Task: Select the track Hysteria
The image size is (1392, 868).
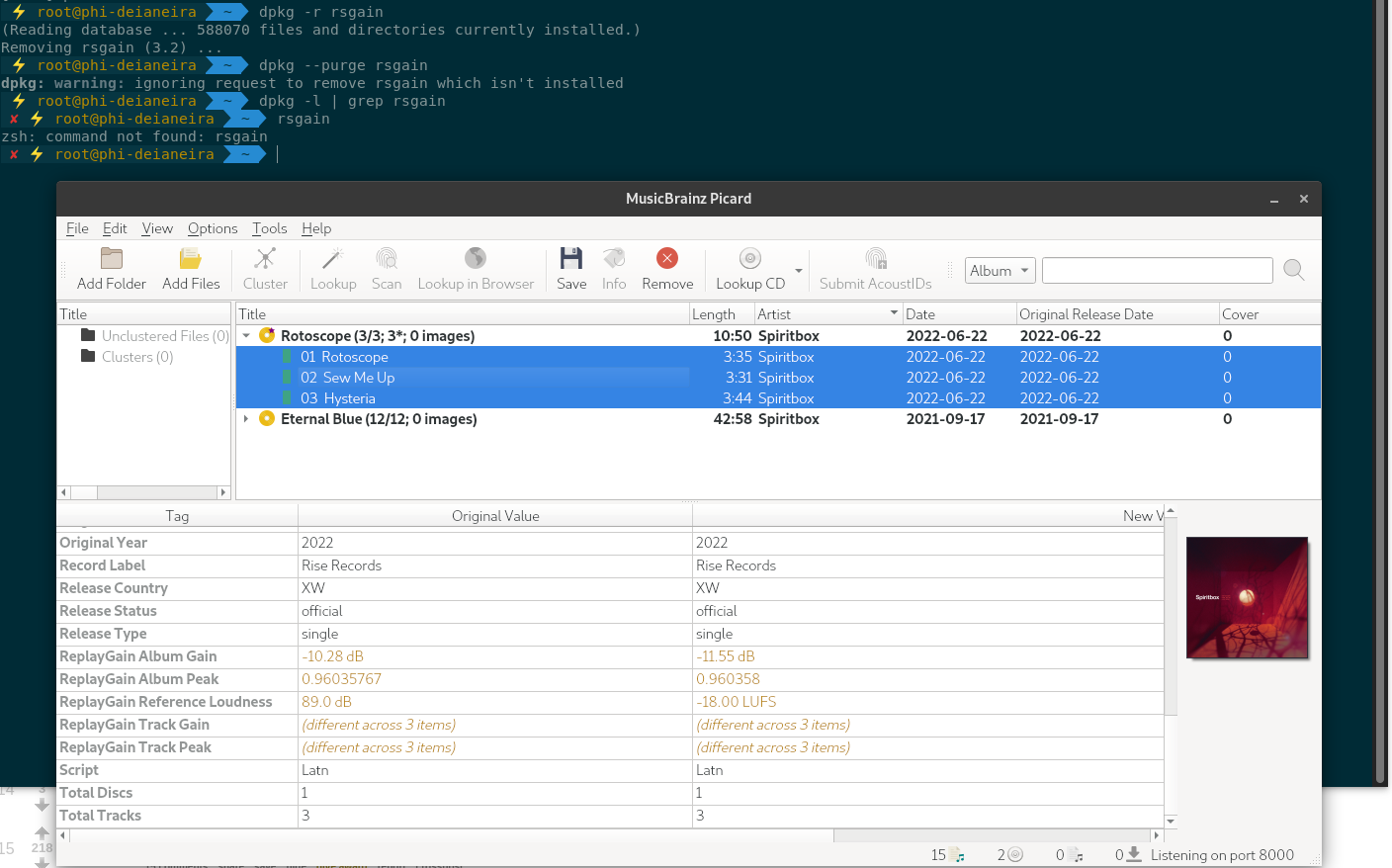Action: pos(350,397)
